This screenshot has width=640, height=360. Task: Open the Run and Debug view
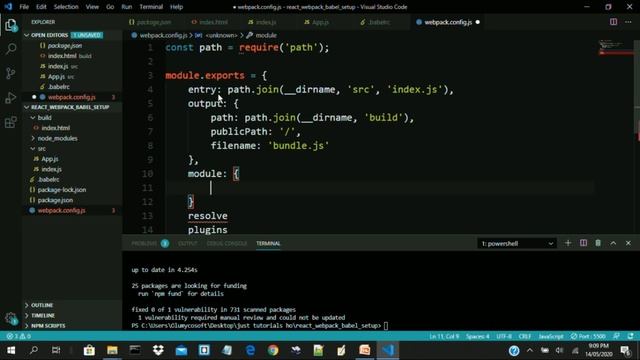tap(11, 98)
